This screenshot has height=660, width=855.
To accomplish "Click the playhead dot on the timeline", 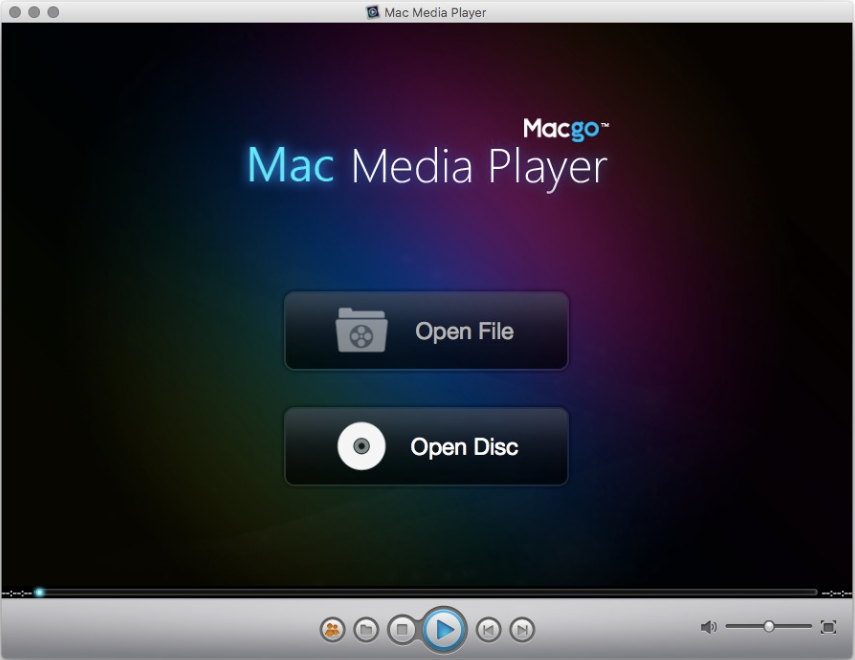I will [38, 592].
